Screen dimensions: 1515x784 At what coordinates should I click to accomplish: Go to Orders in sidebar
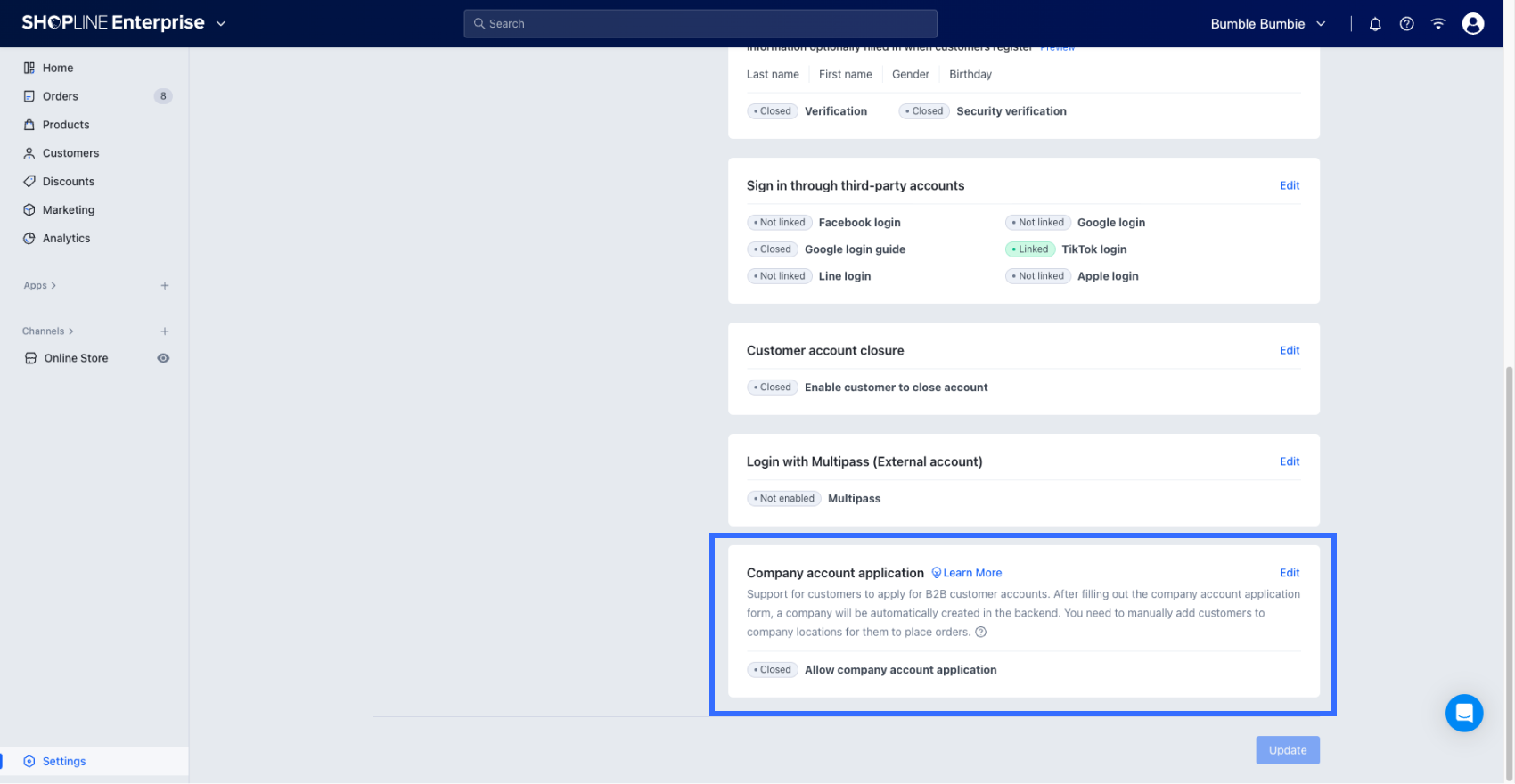tap(61, 96)
